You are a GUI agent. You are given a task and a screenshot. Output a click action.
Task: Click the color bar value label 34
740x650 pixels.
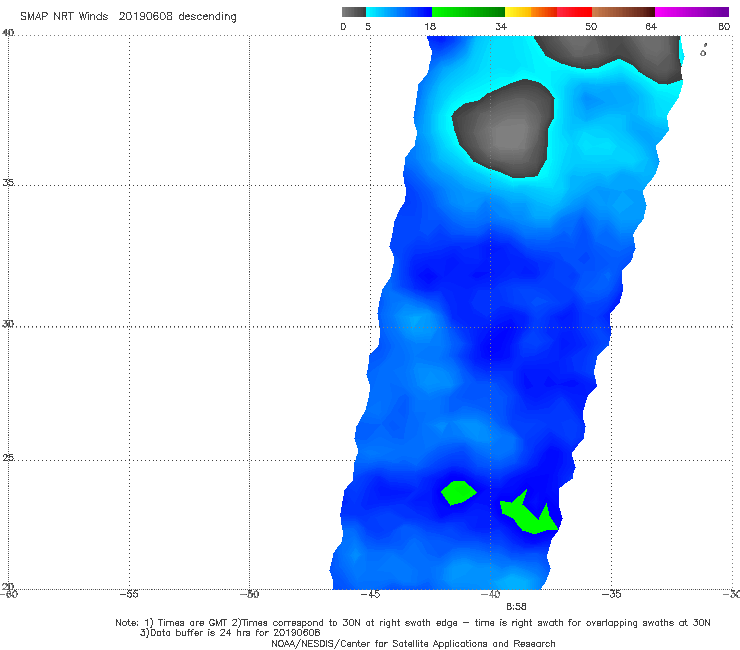coord(501,26)
